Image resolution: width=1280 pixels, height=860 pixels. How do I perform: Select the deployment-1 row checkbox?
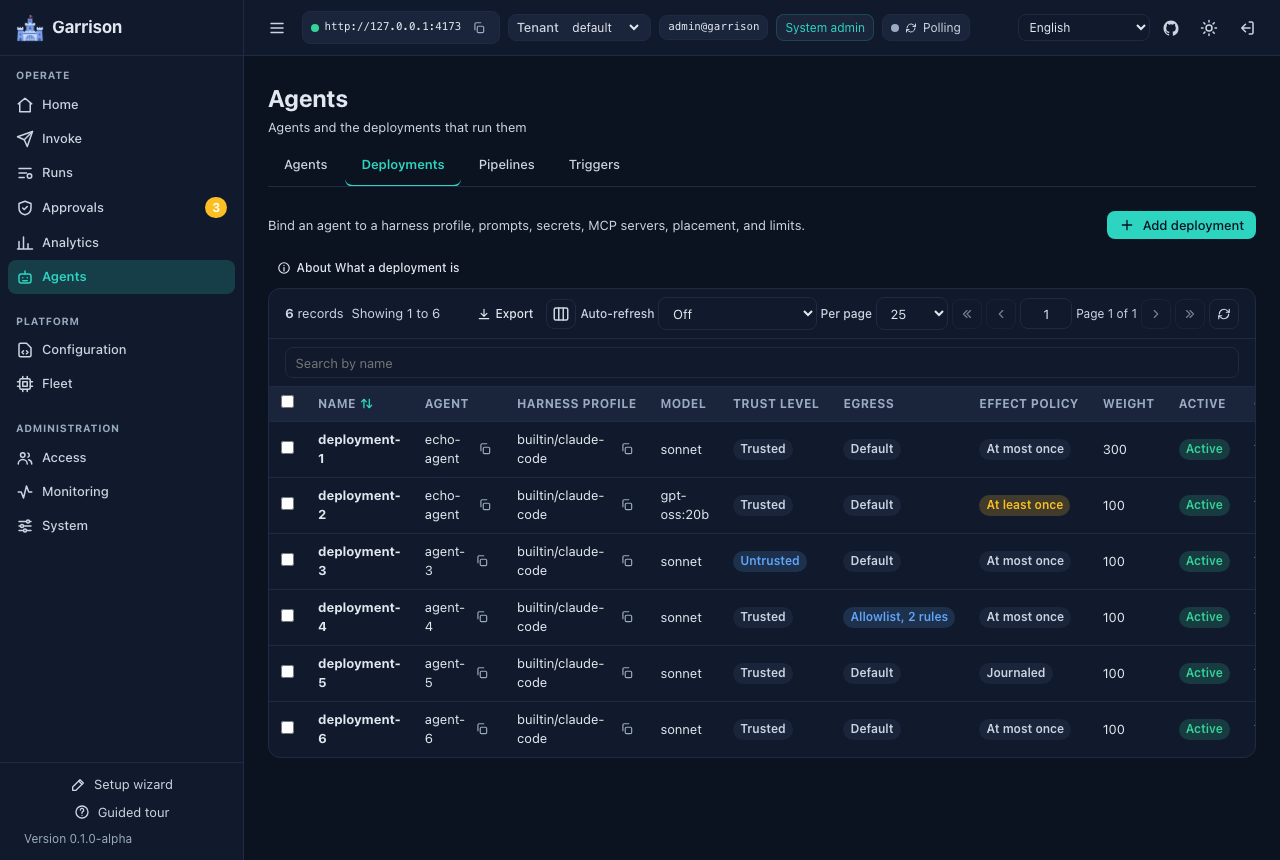pyautogui.click(x=288, y=448)
